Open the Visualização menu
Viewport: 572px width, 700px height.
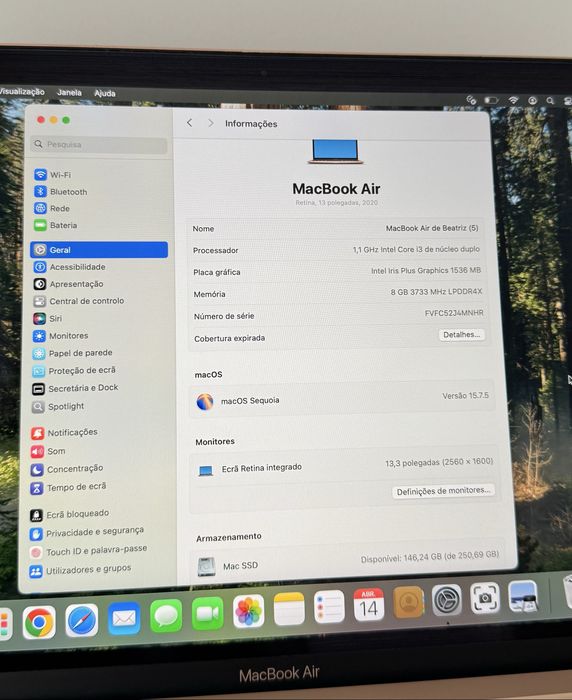point(22,92)
